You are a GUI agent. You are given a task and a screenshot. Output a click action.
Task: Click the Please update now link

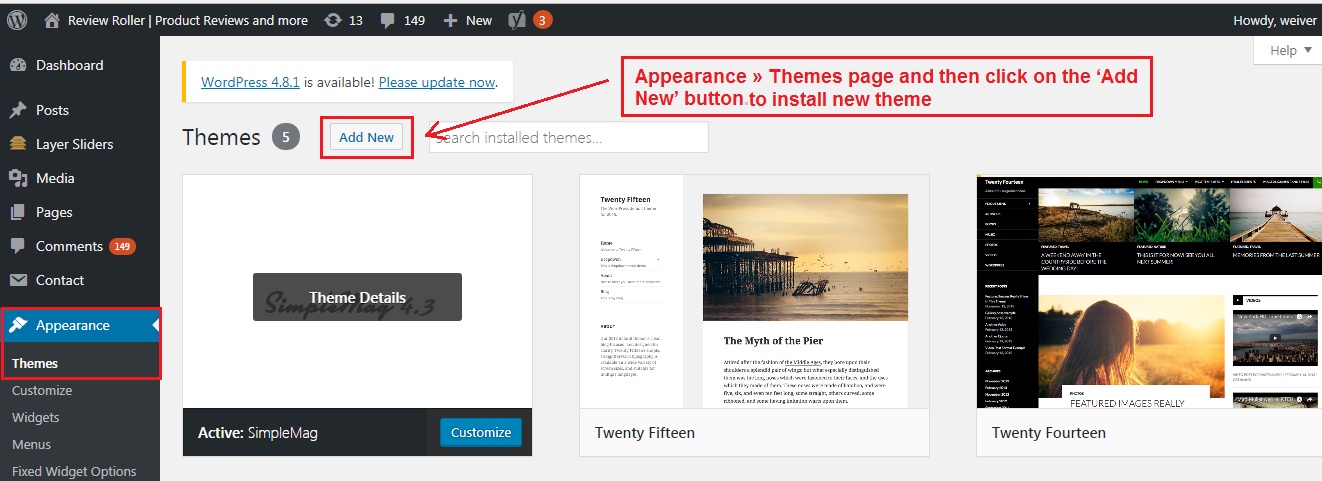coord(437,82)
